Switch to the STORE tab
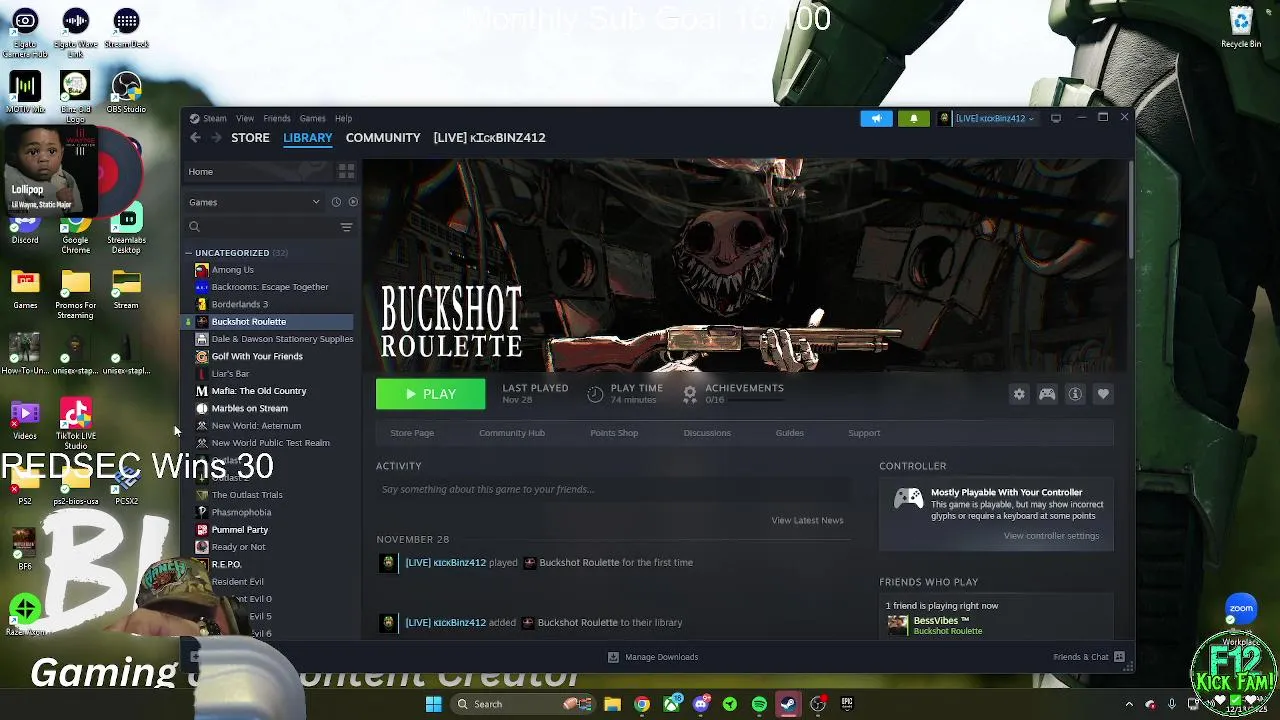The image size is (1280, 720). click(250, 138)
